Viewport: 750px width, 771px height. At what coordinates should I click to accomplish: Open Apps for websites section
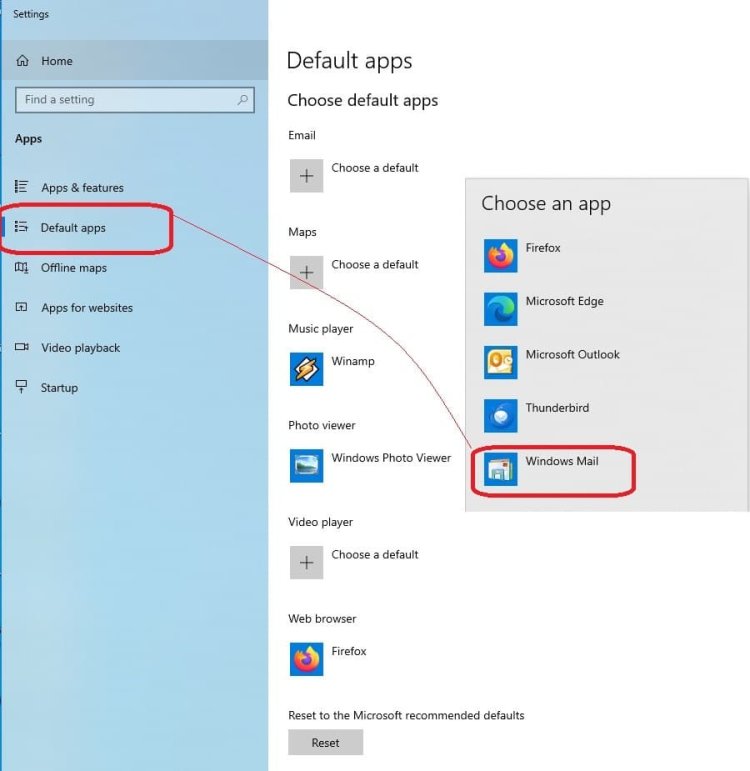(x=86, y=308)
